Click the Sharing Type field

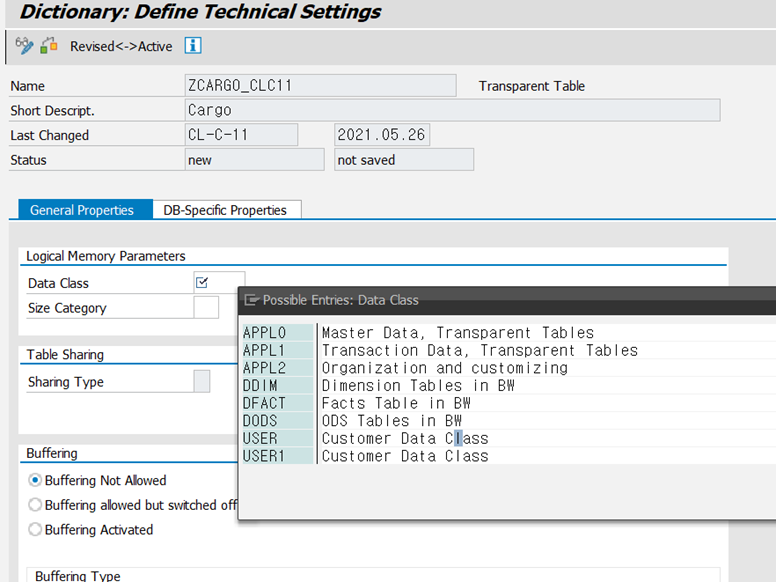click(202, 381)
